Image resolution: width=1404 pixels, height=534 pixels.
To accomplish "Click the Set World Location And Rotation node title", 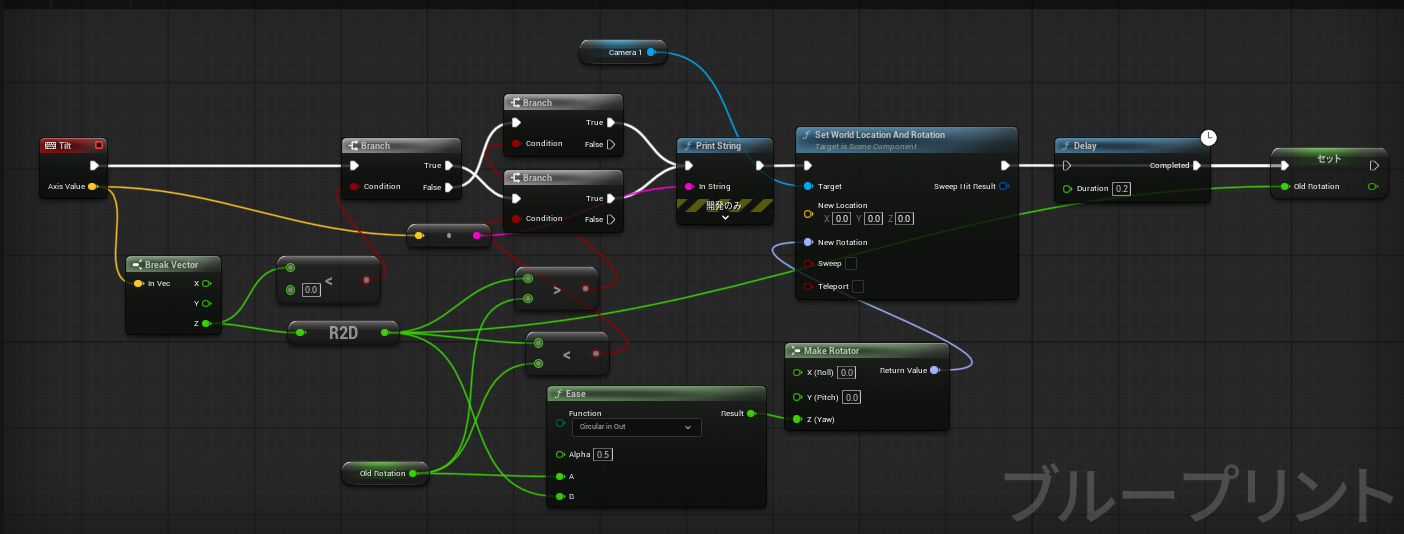I will point(880,135).
